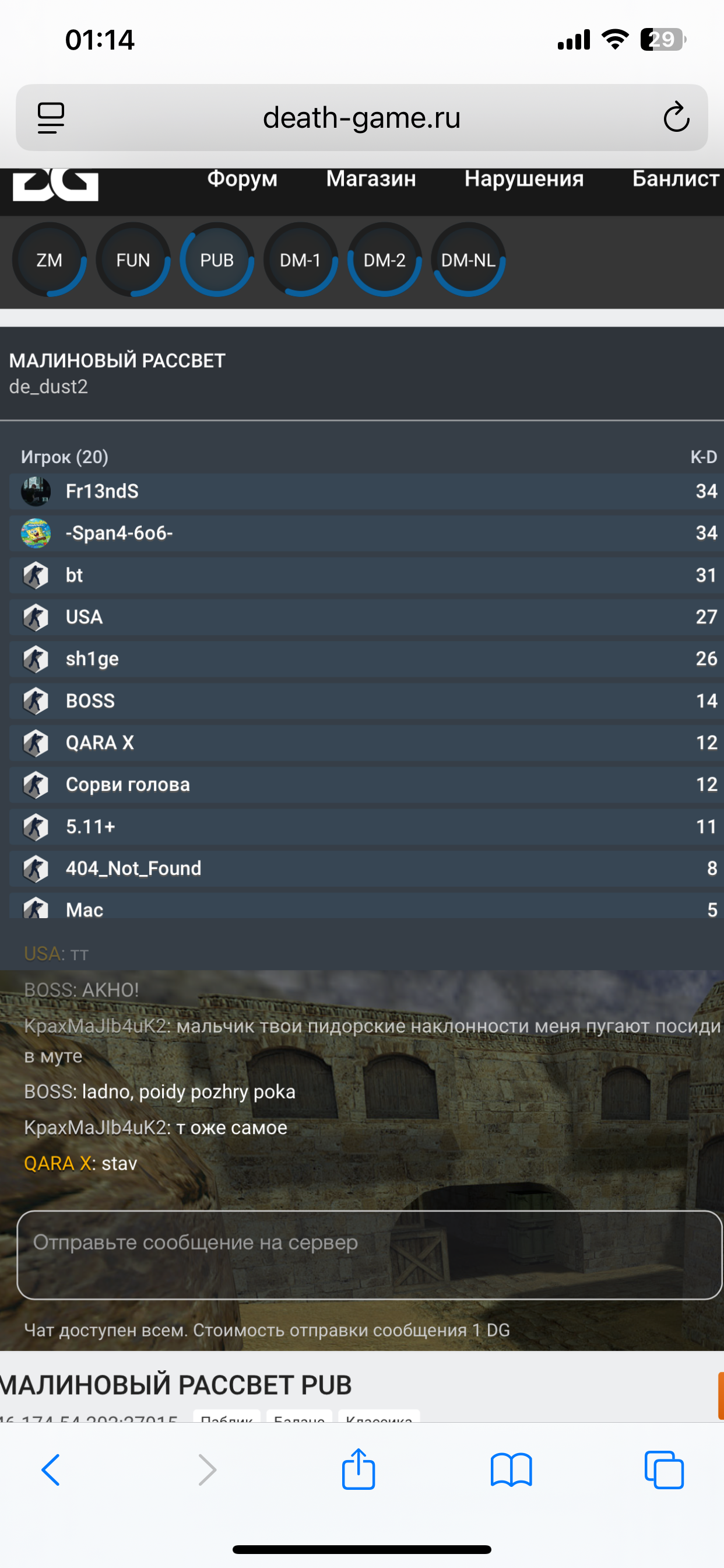This screenshot has width=724, height=1568.
Task: Open the Банлист link
Action: [676, 179]
